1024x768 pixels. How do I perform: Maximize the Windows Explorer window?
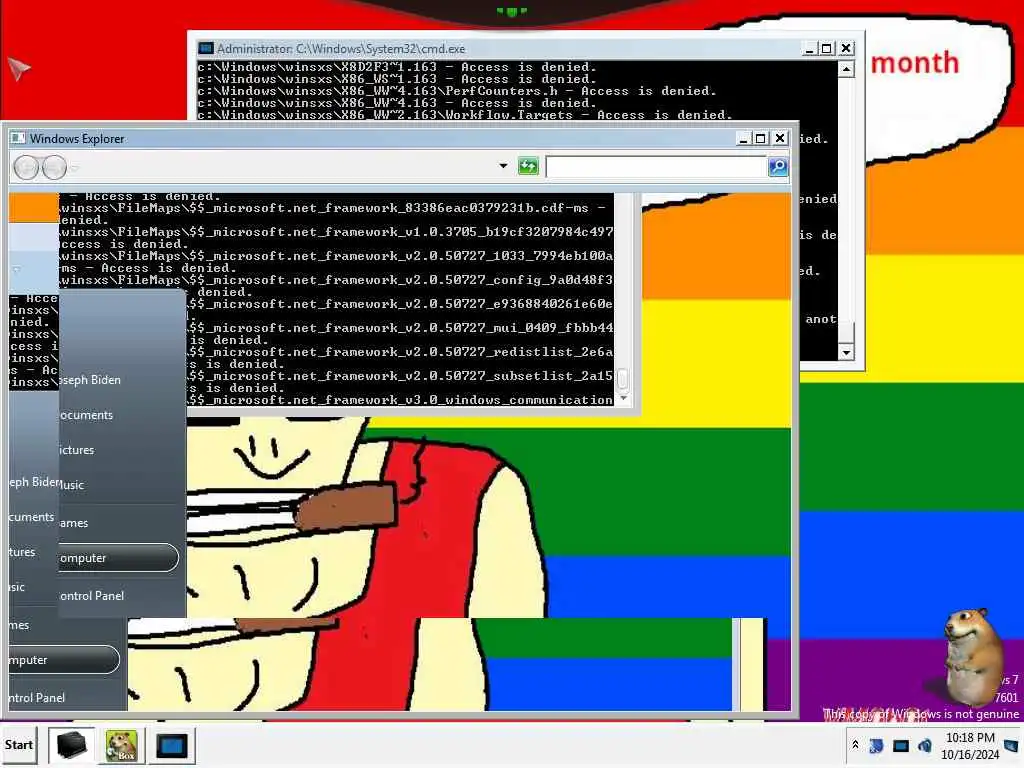(x=761, y=138)
